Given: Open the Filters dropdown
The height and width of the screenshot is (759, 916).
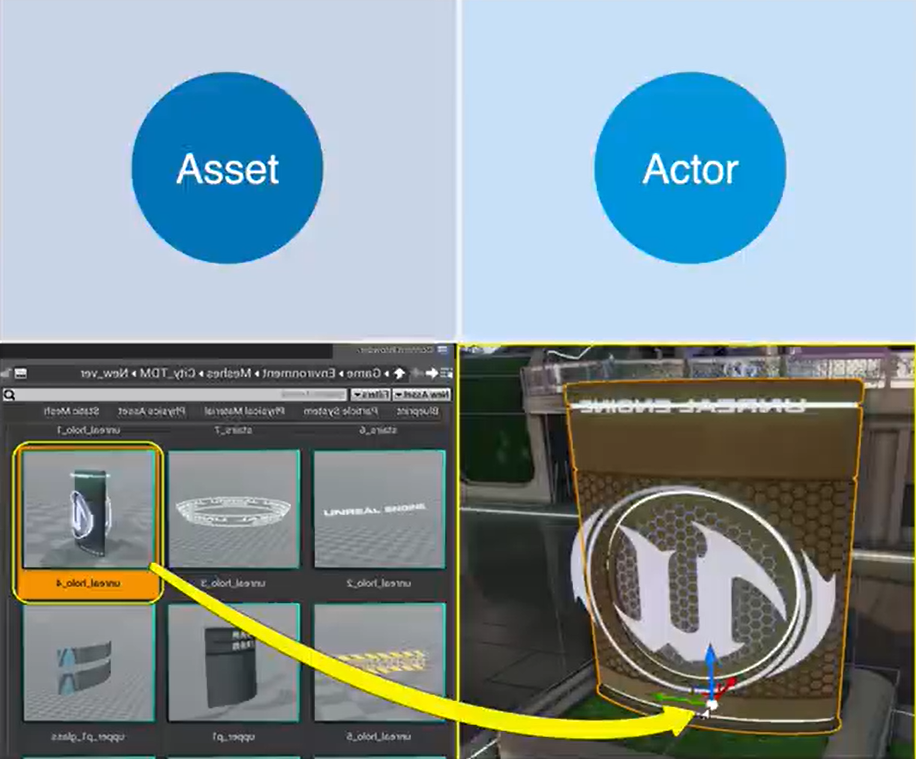Looking at the screenshot, I should click(370, 395).
